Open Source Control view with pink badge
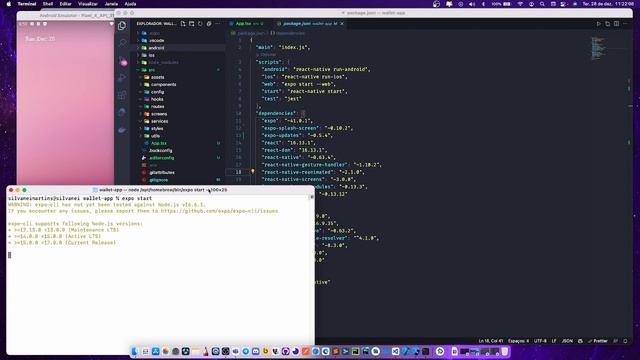Screen dimensions: 640x360 pos(122,60)
